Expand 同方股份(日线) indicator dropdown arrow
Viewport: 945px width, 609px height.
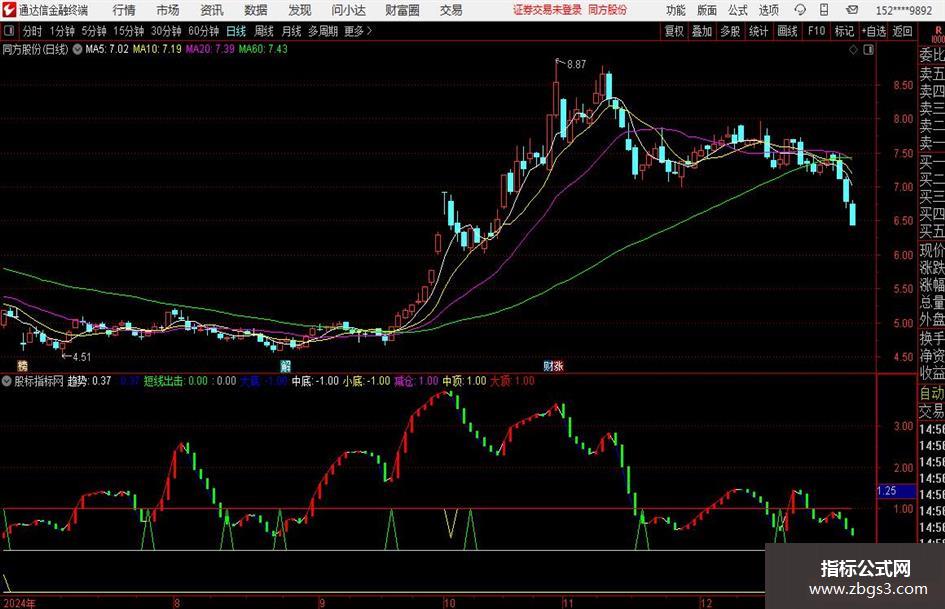(x=77, y=49)
